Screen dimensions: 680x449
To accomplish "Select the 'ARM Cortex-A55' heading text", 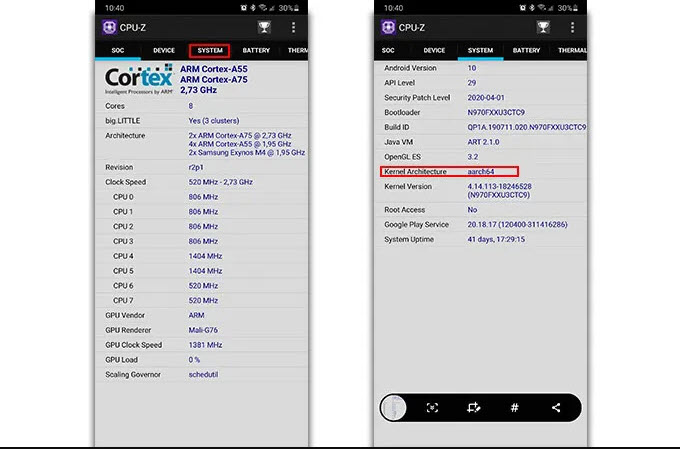I will pyautogui.click(x=214, y=69).
